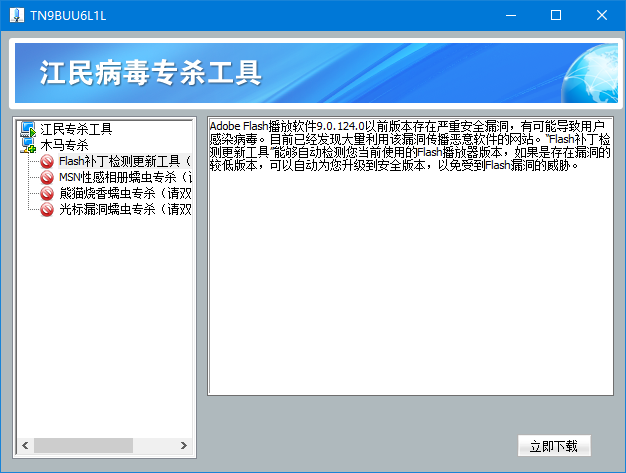Click the tree scrollbar left arrow
The height and width of the screenshot is (473, 626).
click(26, 445)
